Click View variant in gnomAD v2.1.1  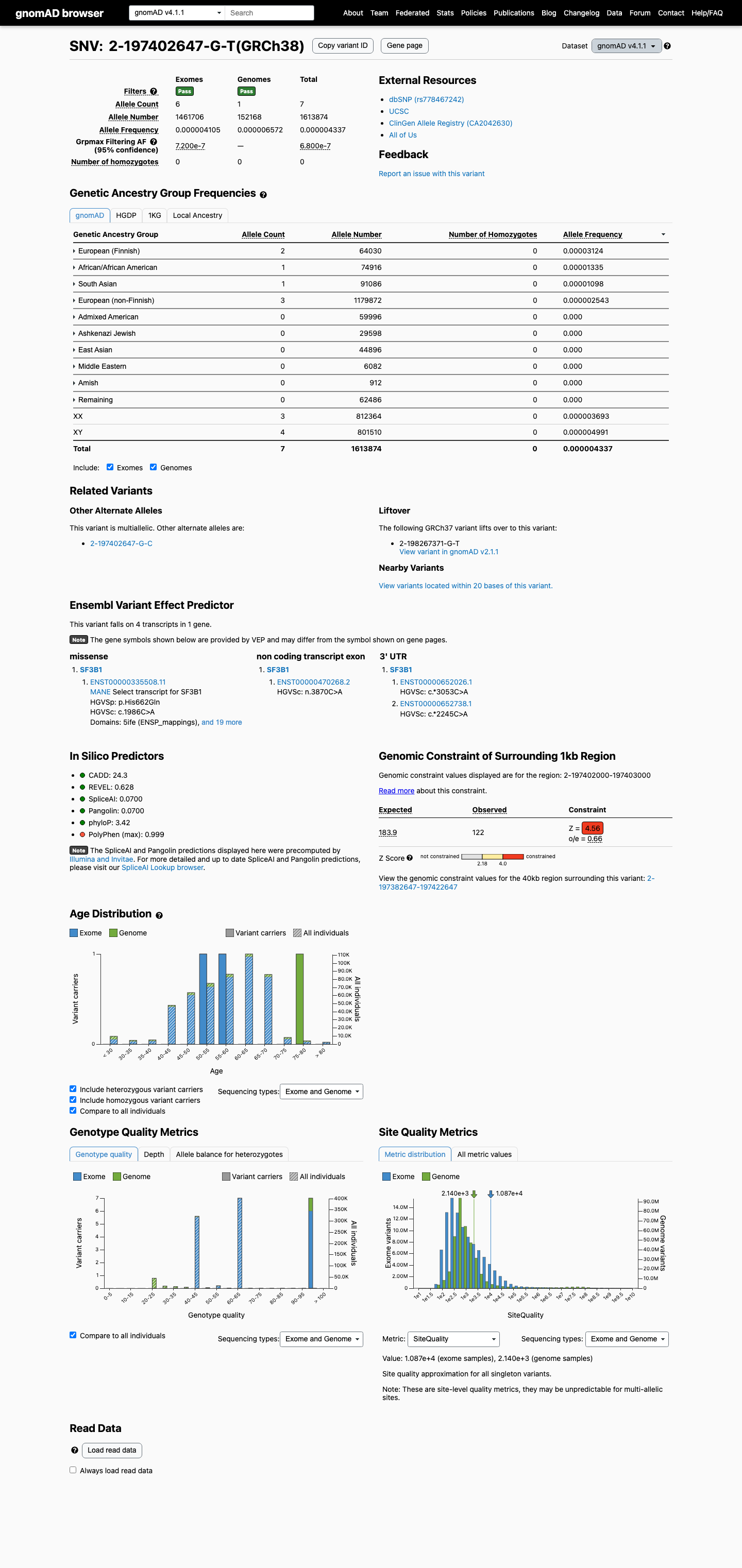[x=449, y=552]
